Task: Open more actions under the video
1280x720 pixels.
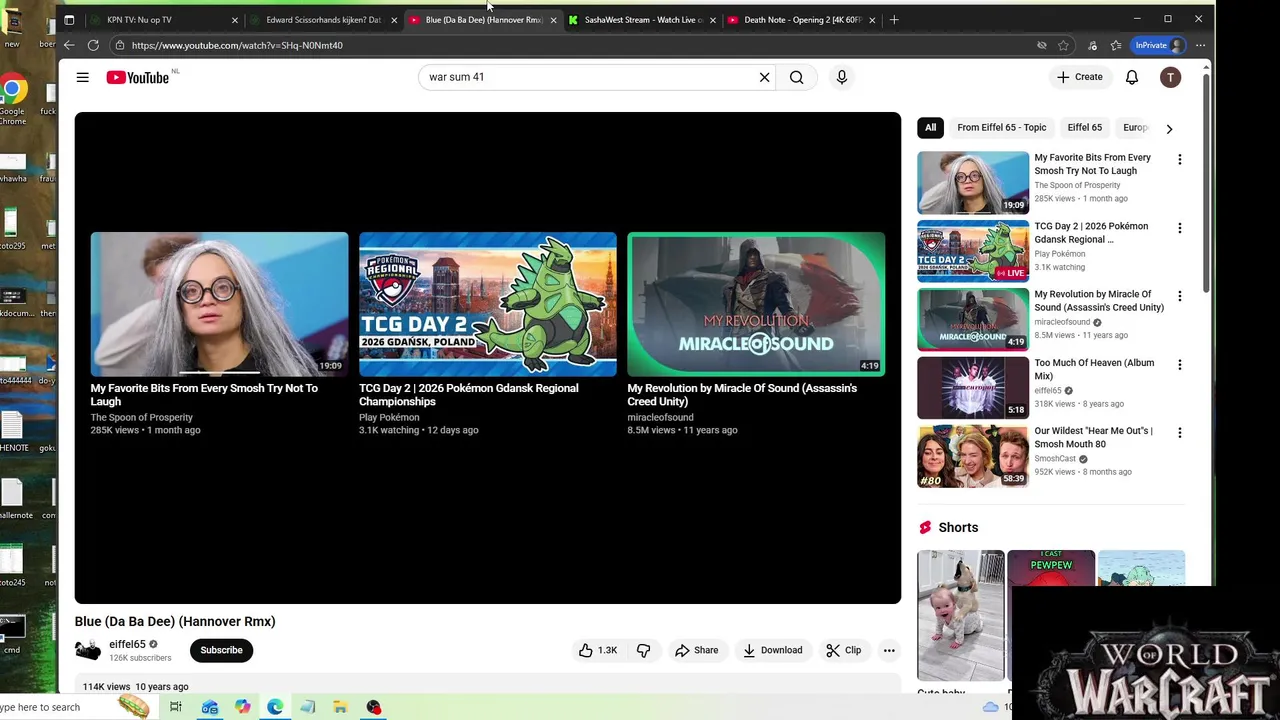Action: tap(889, 650)
